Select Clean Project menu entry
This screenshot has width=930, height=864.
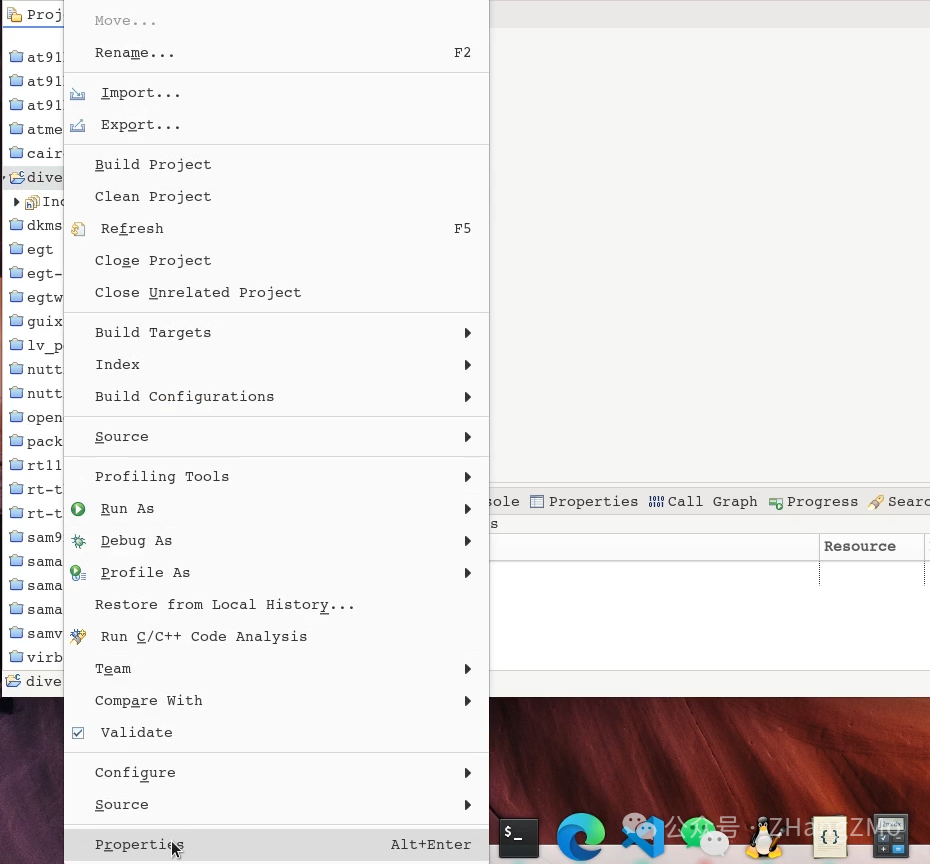(x=276, y=197)
